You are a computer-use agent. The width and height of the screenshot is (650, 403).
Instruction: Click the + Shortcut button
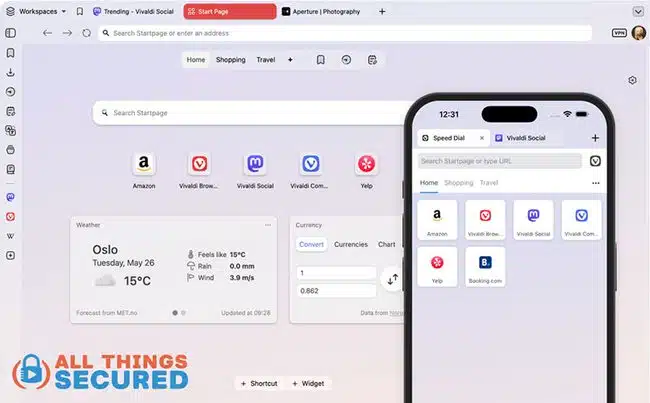click(260, 384)
